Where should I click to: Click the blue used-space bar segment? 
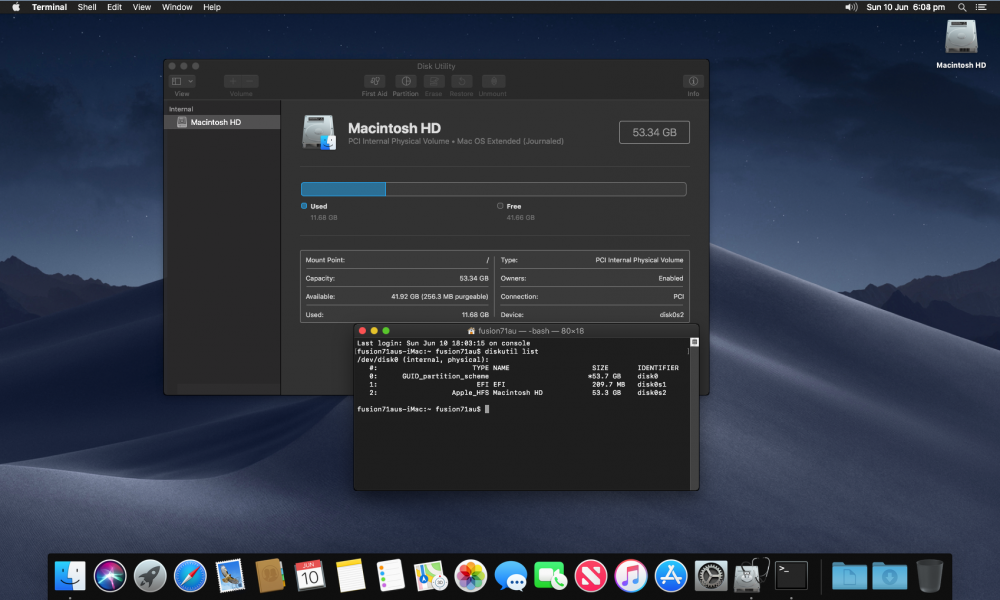click(x=344, y=189)
